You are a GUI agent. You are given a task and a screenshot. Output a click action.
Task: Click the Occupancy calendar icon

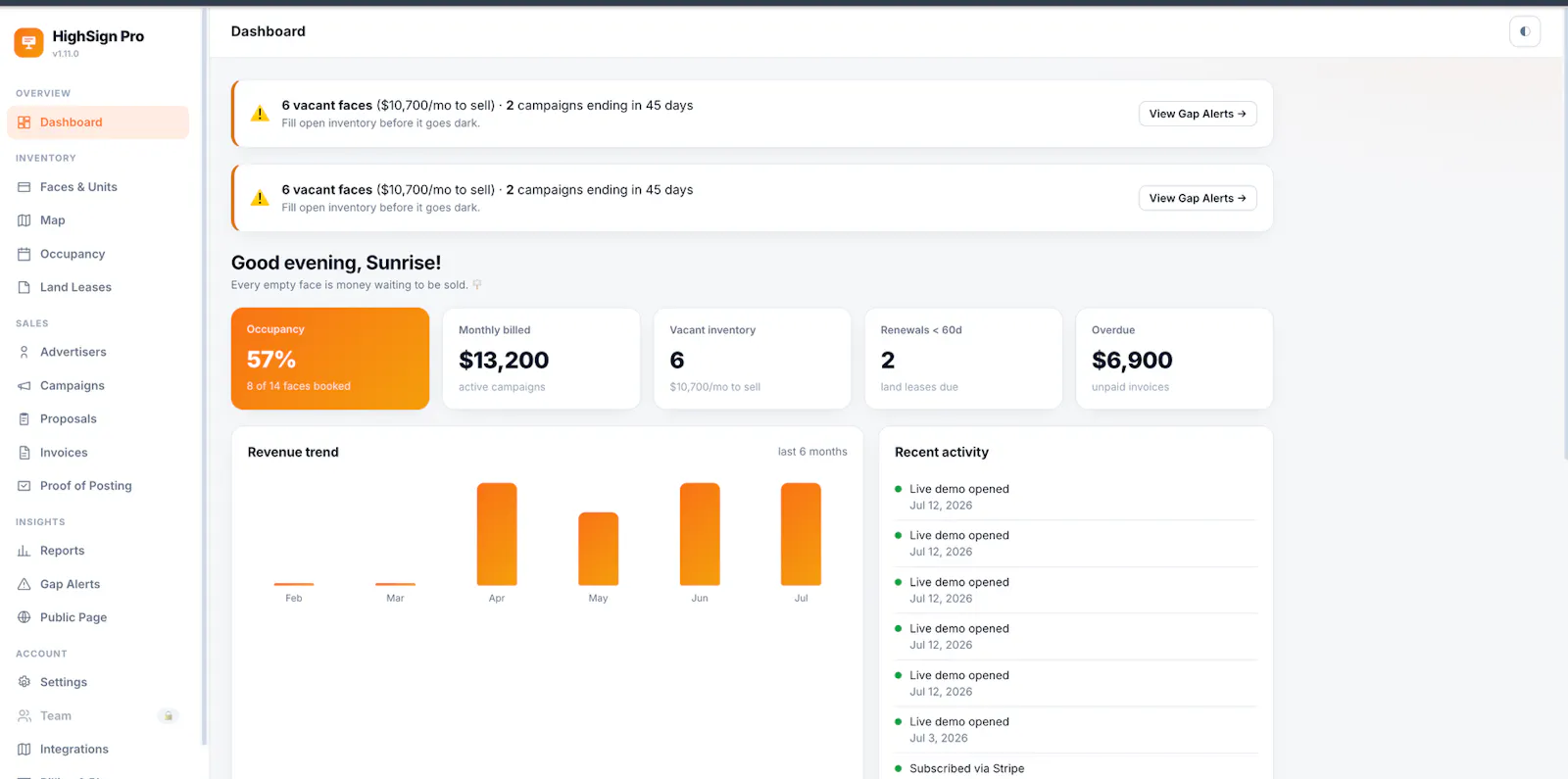24,254
